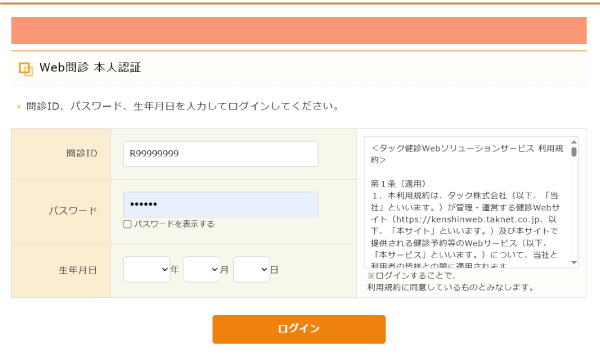This screenshot has height=360, width=600.
Task: Click the 問診ID、パスワード instruction sentence
Action: (x=182, y=106)
